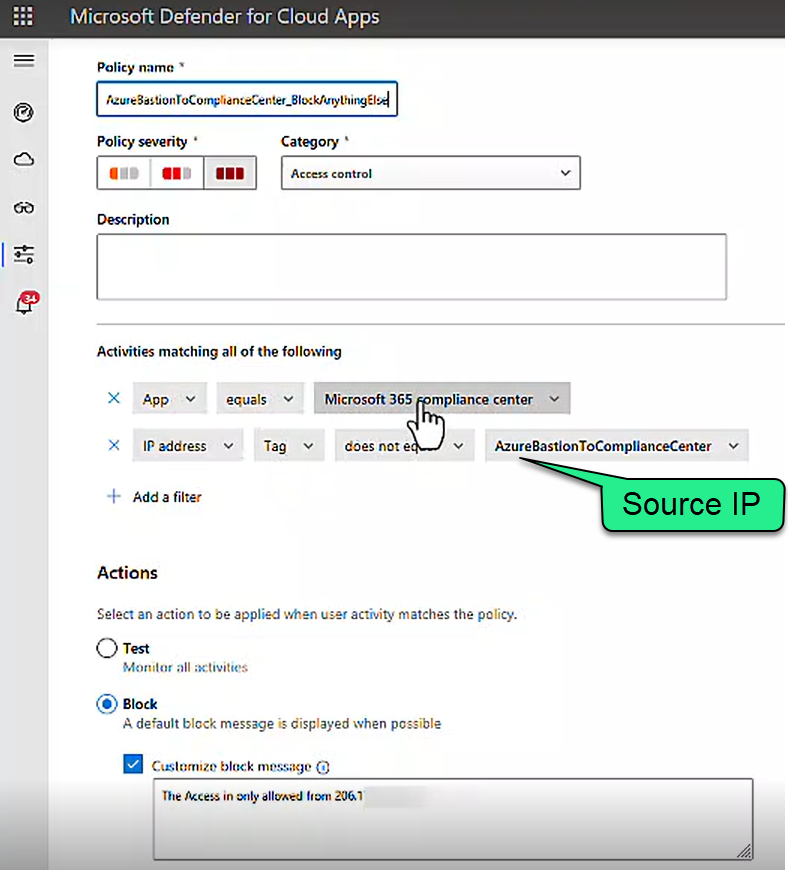
Task: Select medium policy severity
Action: click(176, 173)
